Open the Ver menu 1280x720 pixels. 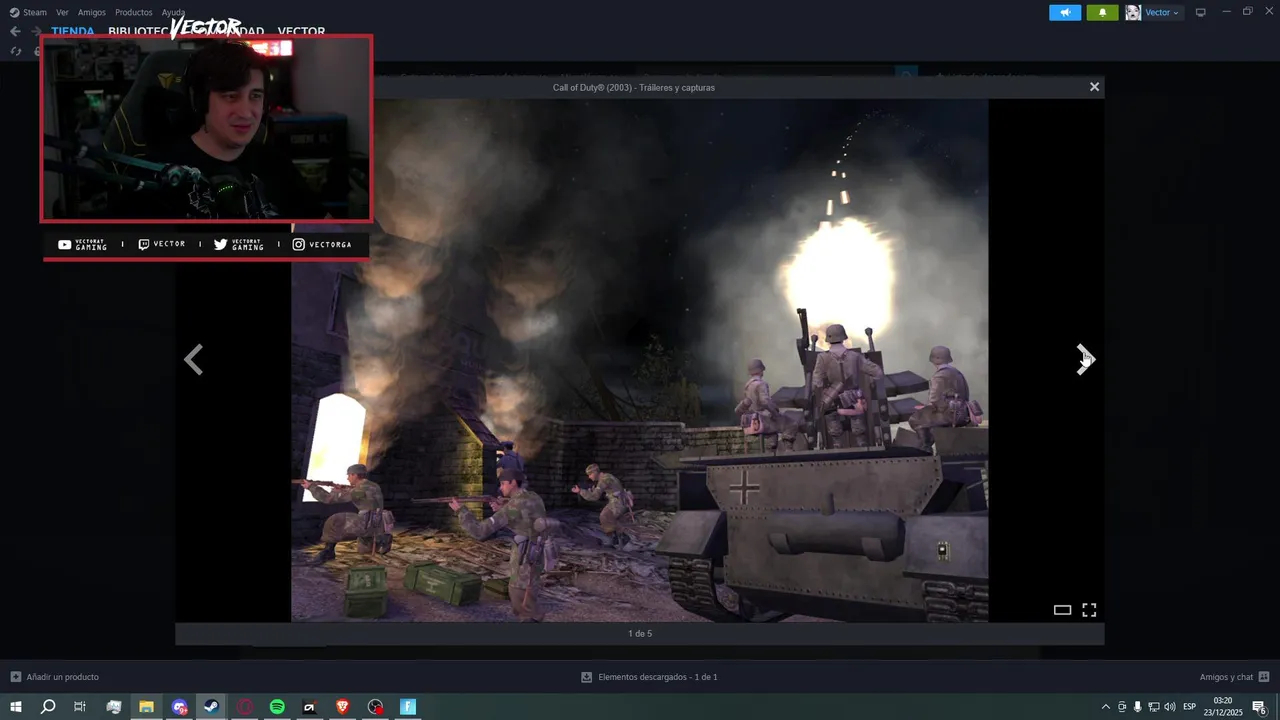click(x=62, y=12)
